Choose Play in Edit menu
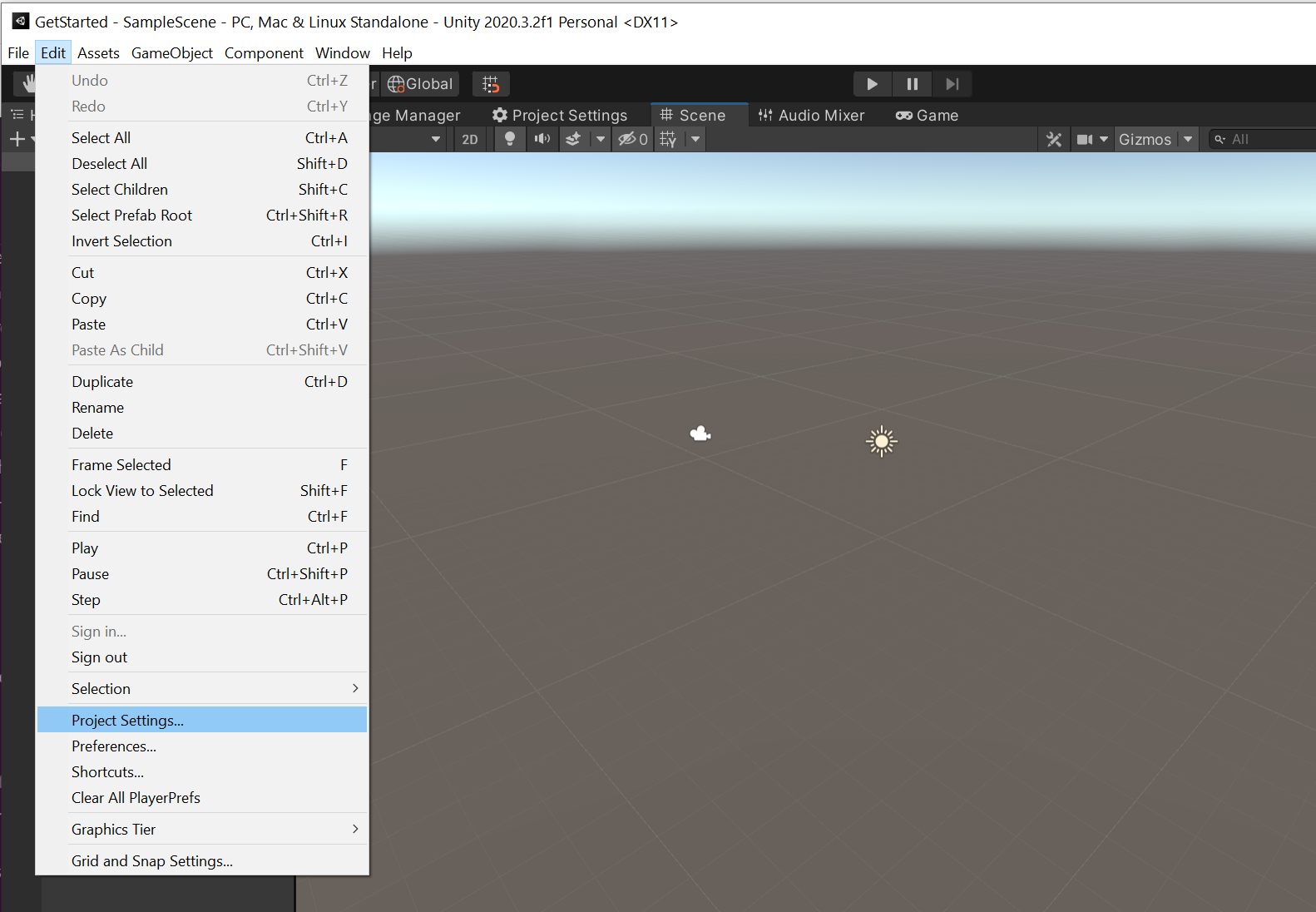The image size is (1316, 912). coord(202,548)
